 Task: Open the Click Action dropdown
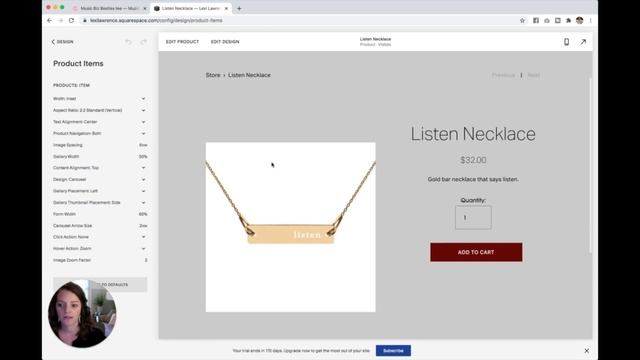(x=100, y=237)
